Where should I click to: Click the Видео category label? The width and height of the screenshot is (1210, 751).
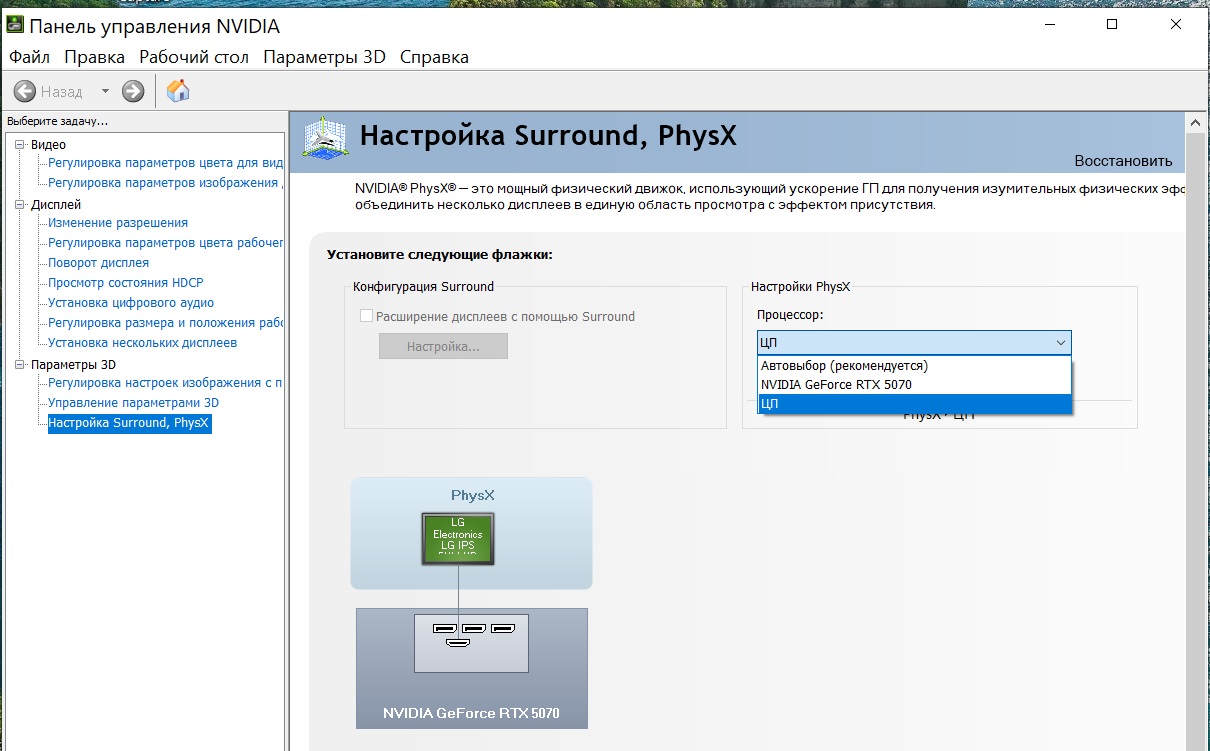coord(48,145)
